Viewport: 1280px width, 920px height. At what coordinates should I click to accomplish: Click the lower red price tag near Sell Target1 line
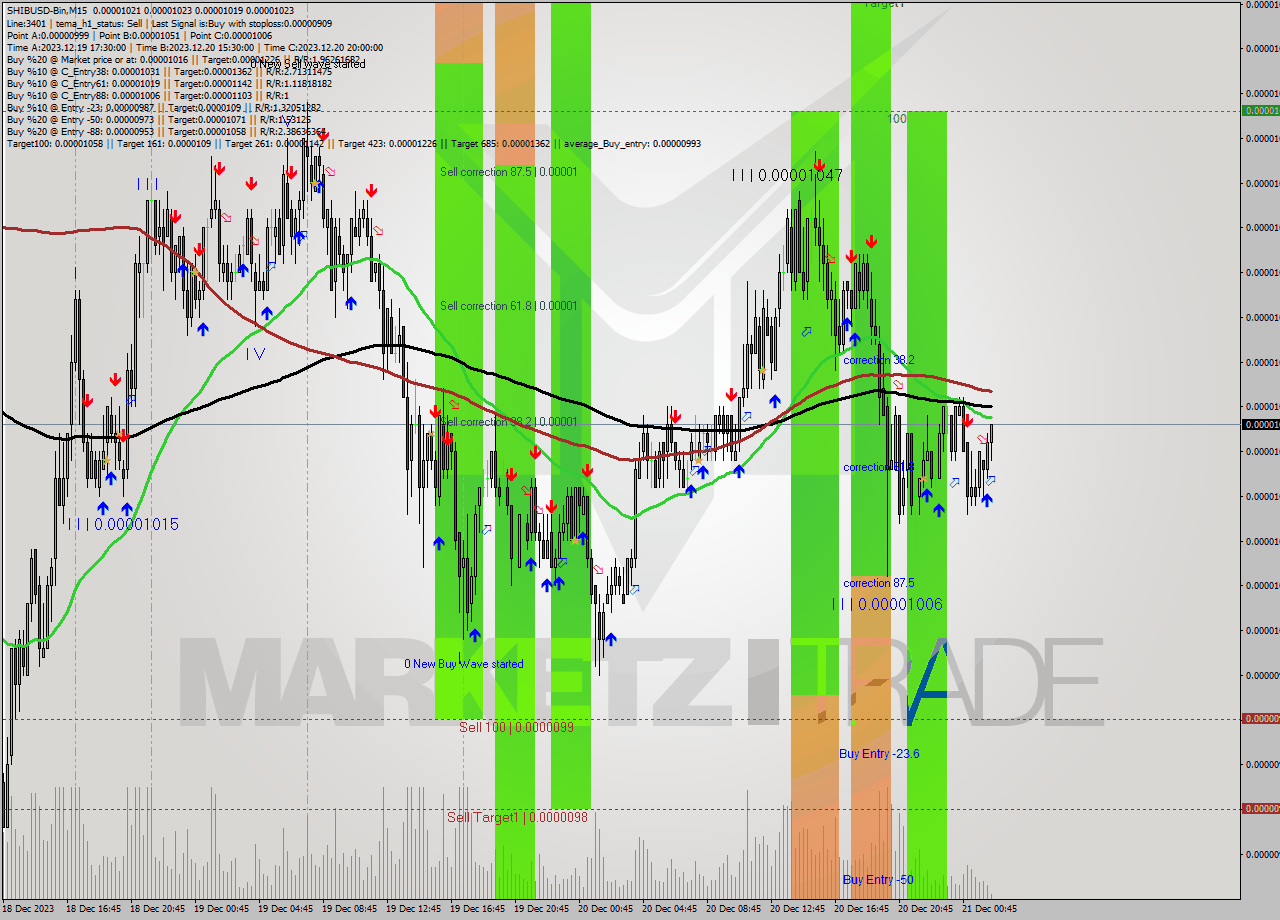(1260, 809)
